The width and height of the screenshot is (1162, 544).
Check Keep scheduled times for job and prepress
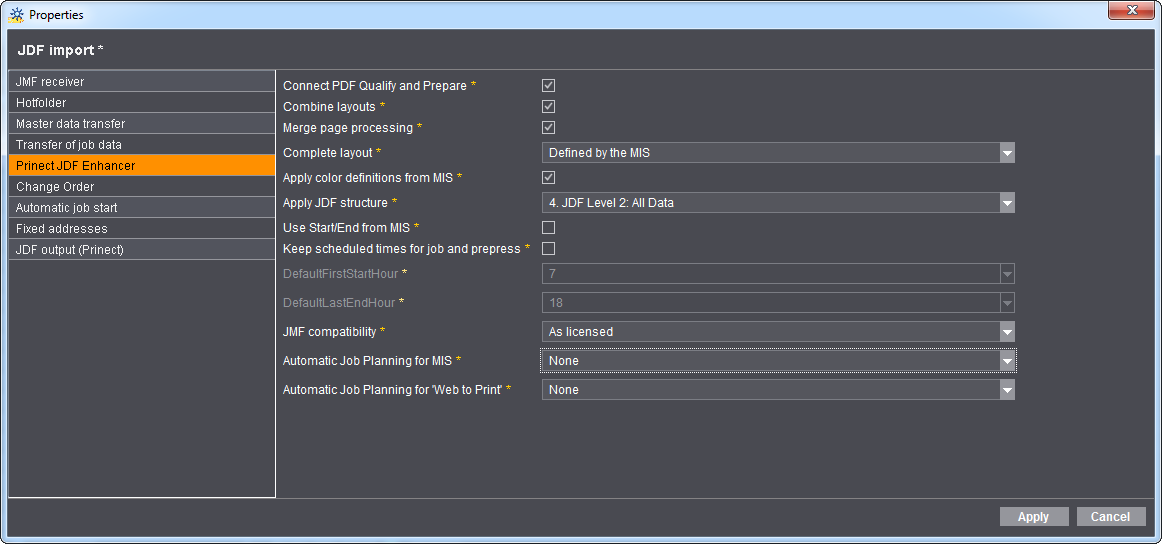tap(548, 249)
